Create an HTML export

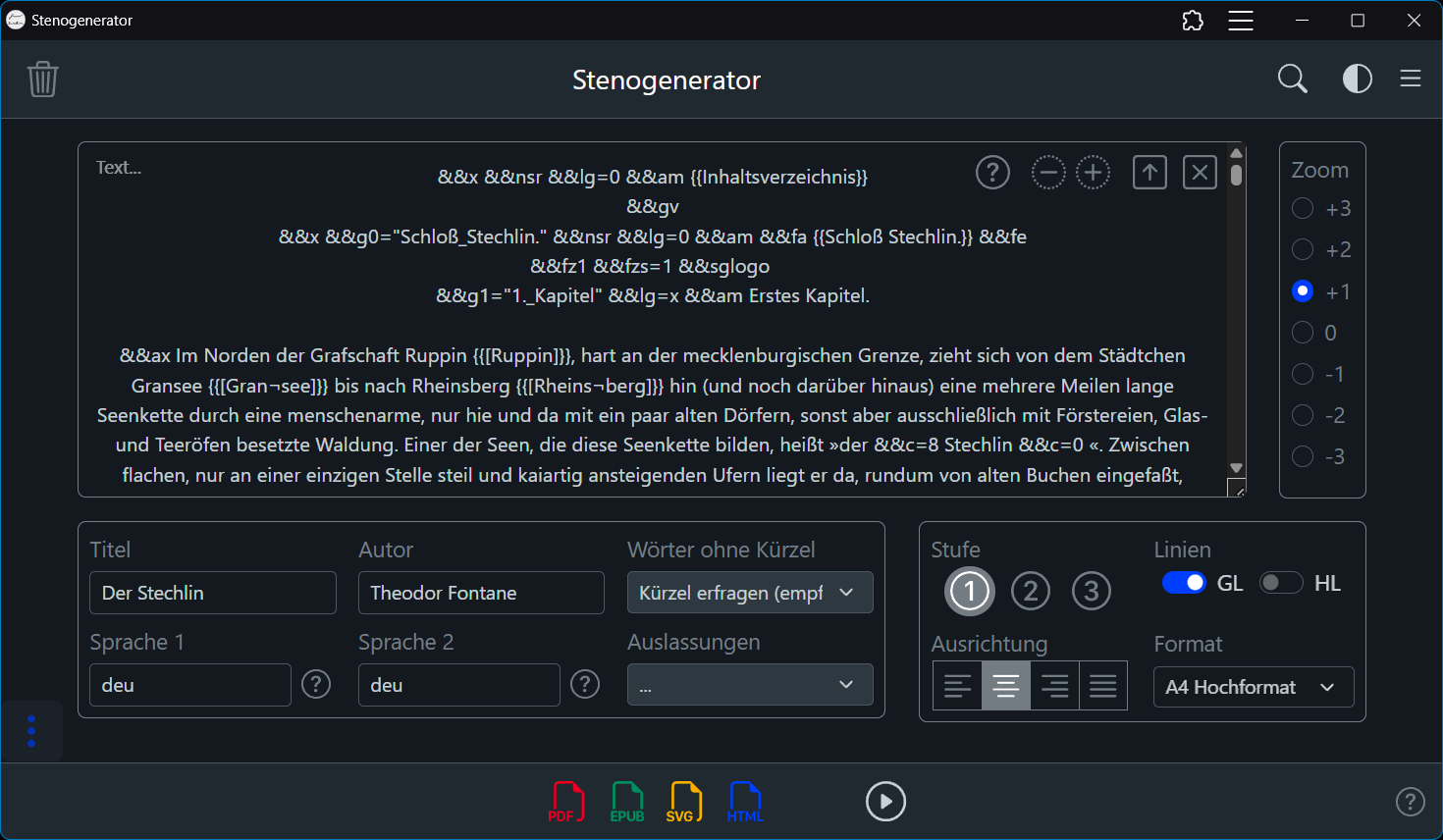(745, 802)
